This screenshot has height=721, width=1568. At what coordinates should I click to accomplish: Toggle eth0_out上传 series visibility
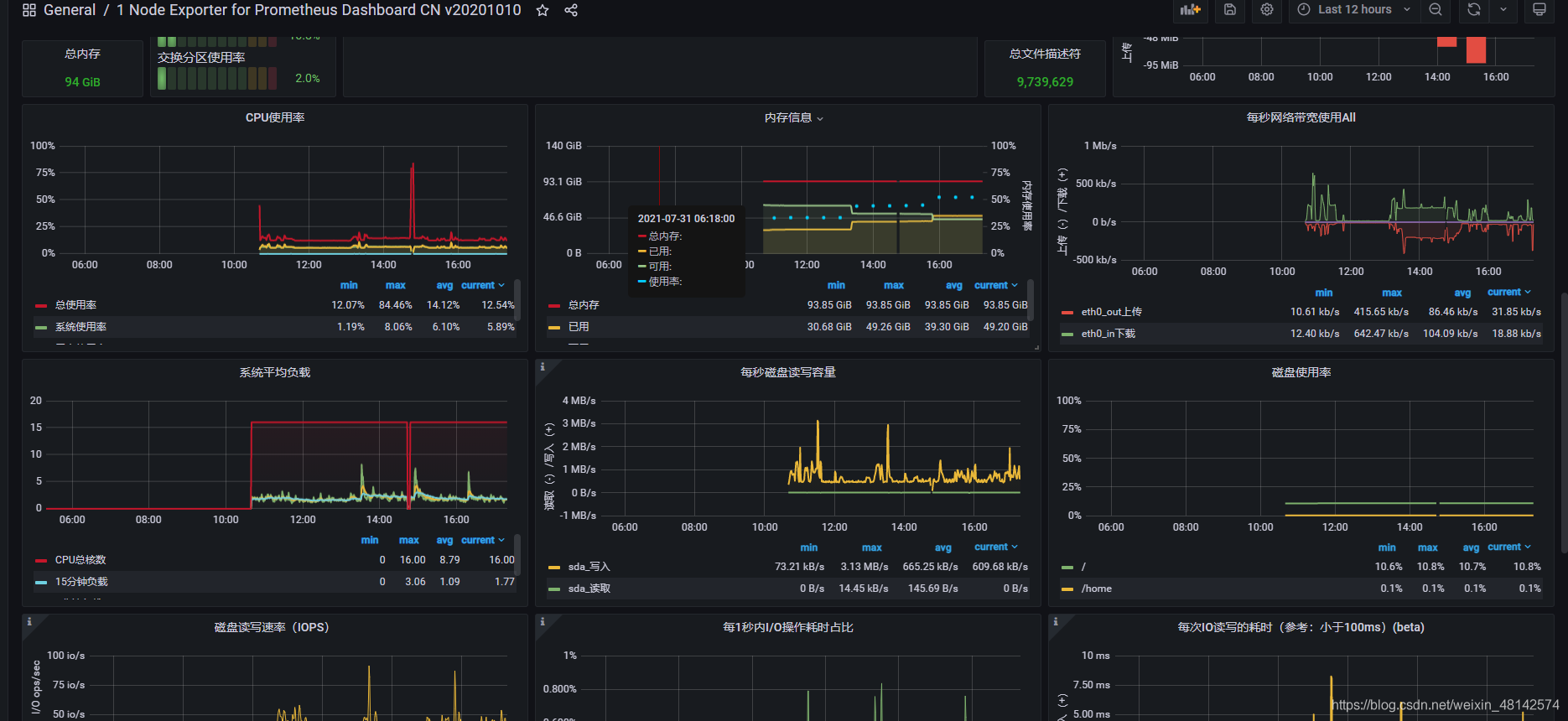click(1111, 312)
